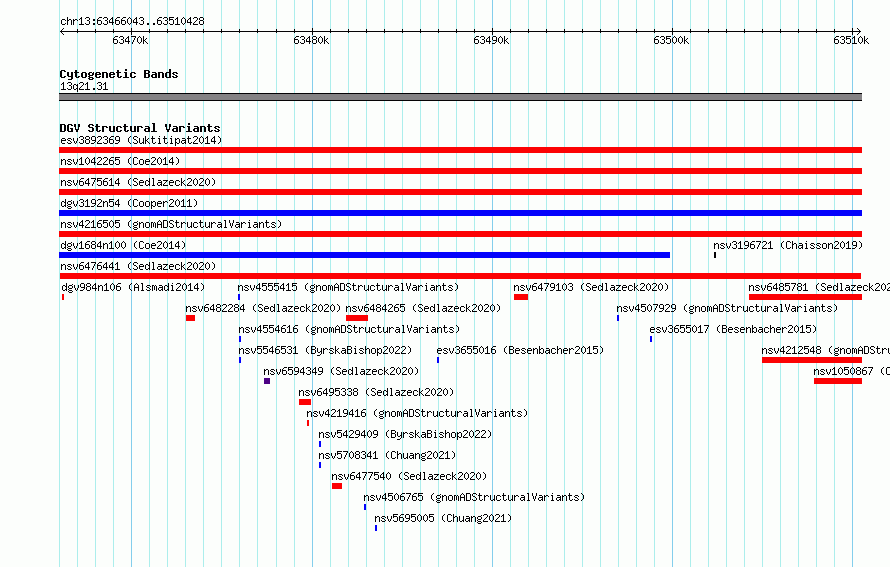Viewport: 890px width, 567px height.
Task: Select the red block under nsv6482284
Action: click(x=190, y=318)
